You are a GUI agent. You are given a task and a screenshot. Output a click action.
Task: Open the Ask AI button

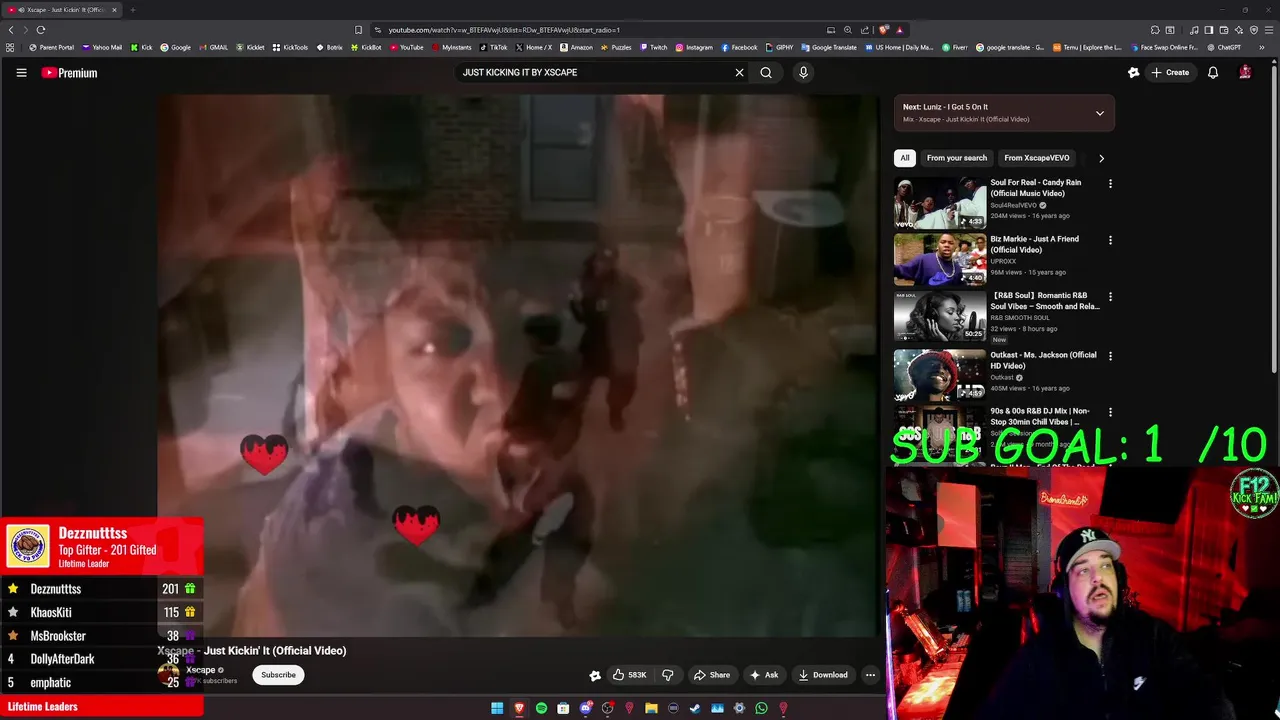click(764, 675)
